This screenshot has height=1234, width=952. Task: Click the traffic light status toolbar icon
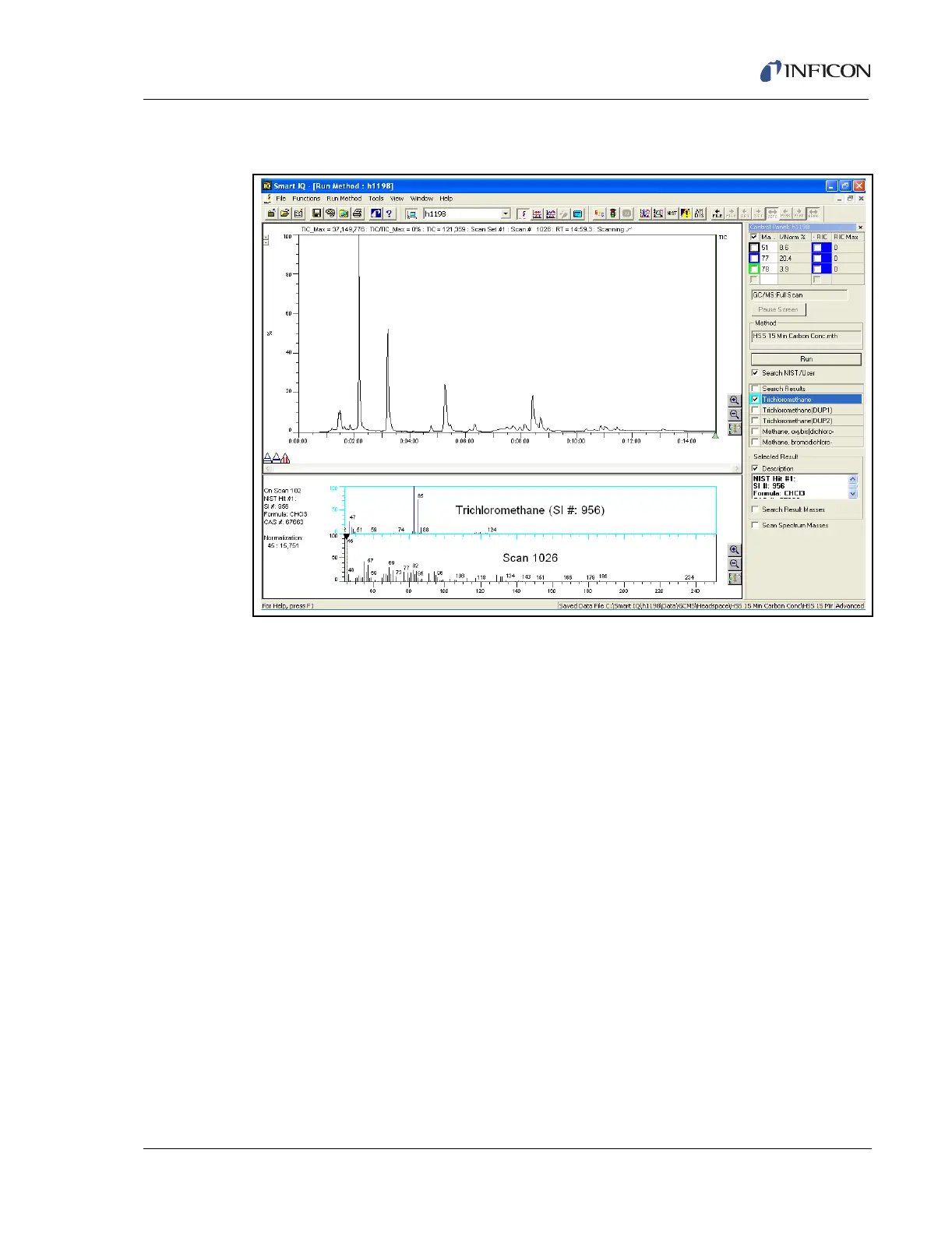pyautogui.click(x=613, y=213)
